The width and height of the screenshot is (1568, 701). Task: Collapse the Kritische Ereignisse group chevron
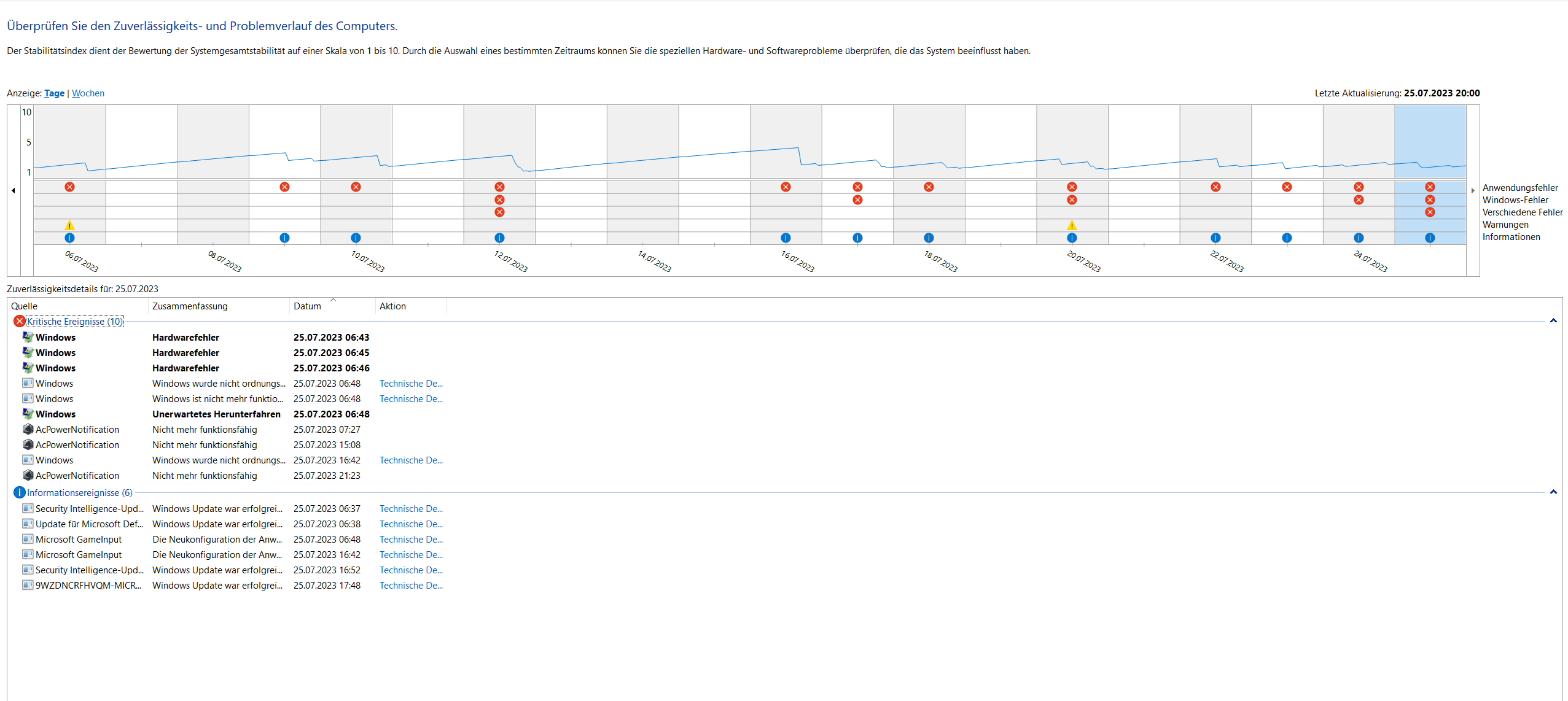point(1553,321)
